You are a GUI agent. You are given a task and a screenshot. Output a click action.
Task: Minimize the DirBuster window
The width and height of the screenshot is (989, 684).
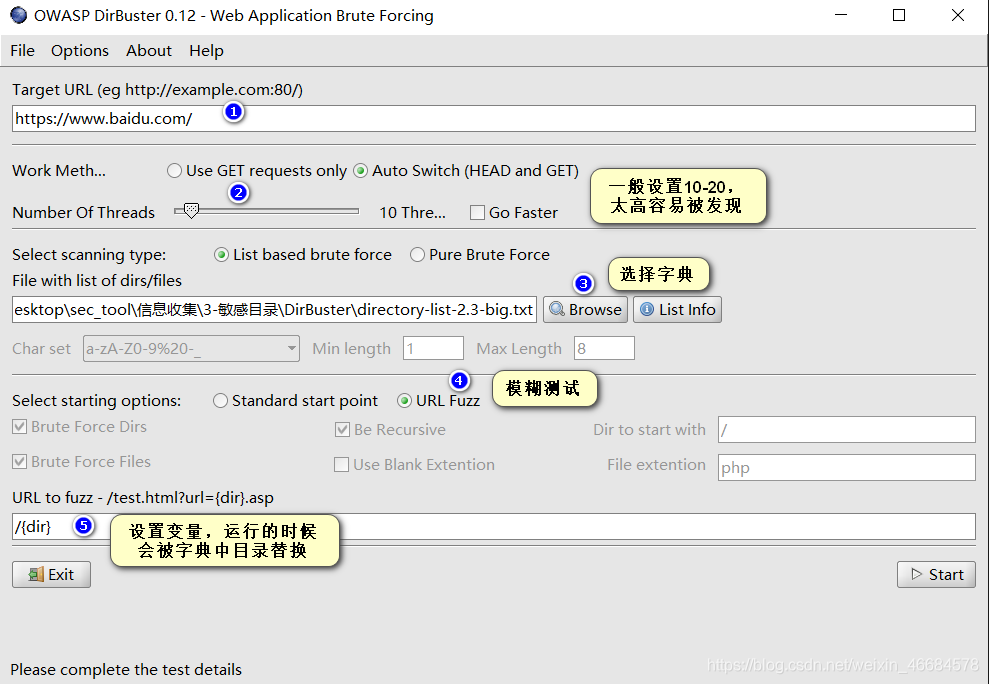click(841, 15)
